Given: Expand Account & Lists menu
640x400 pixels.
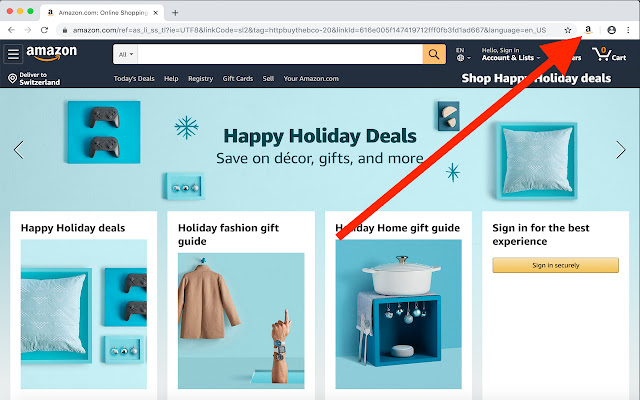Looking at the screenshot, I should tap(511, 54).
